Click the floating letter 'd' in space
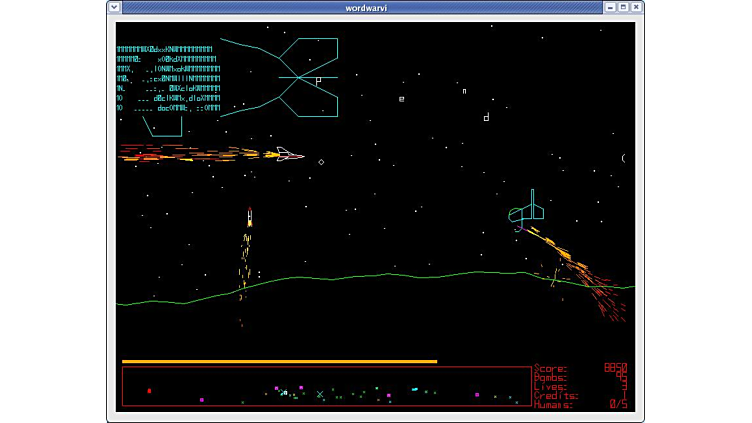This screenshot has width=752, height=423. pos(486,118)
